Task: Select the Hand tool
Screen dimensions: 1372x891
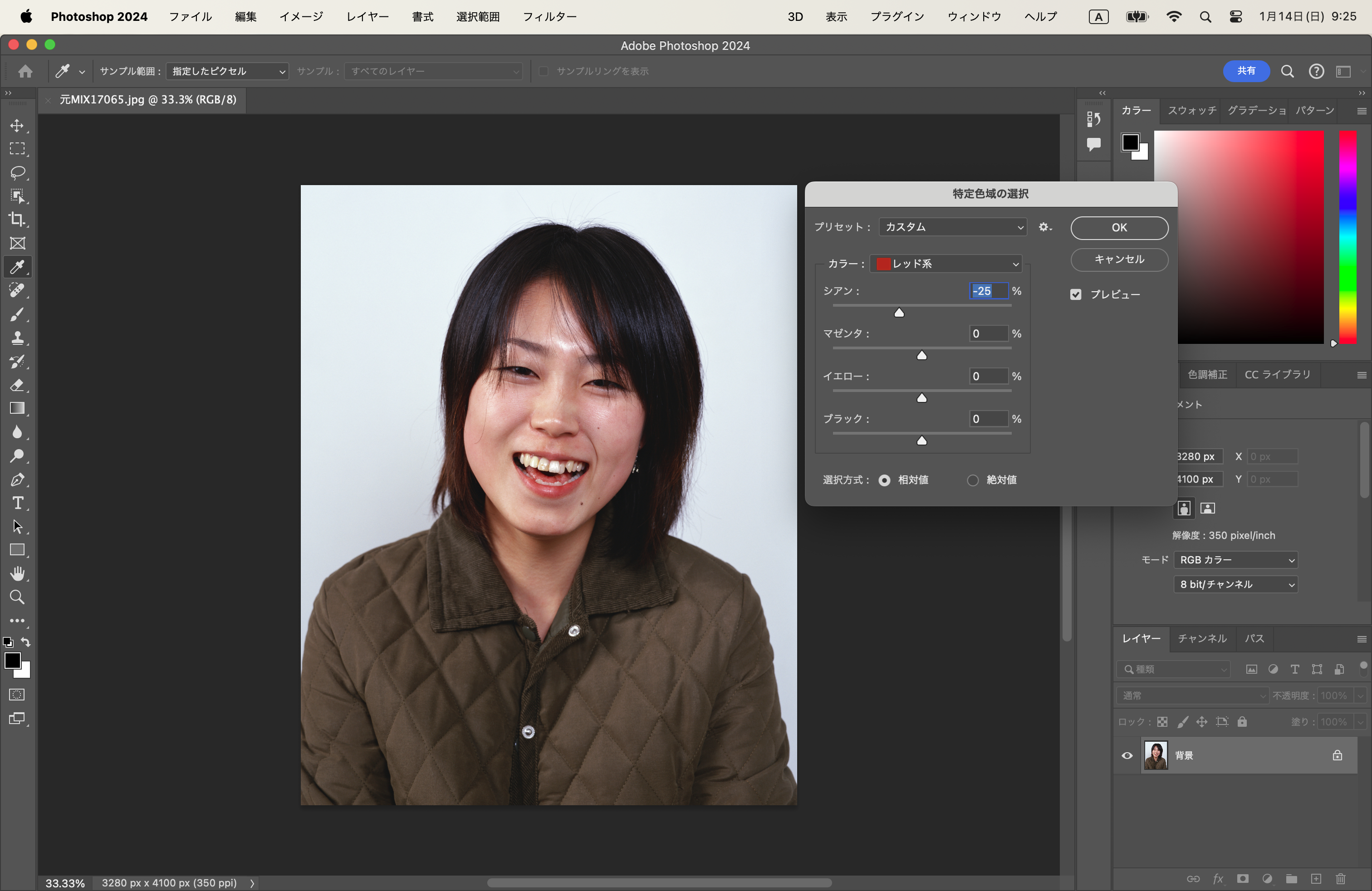Action: pos(17,574)
